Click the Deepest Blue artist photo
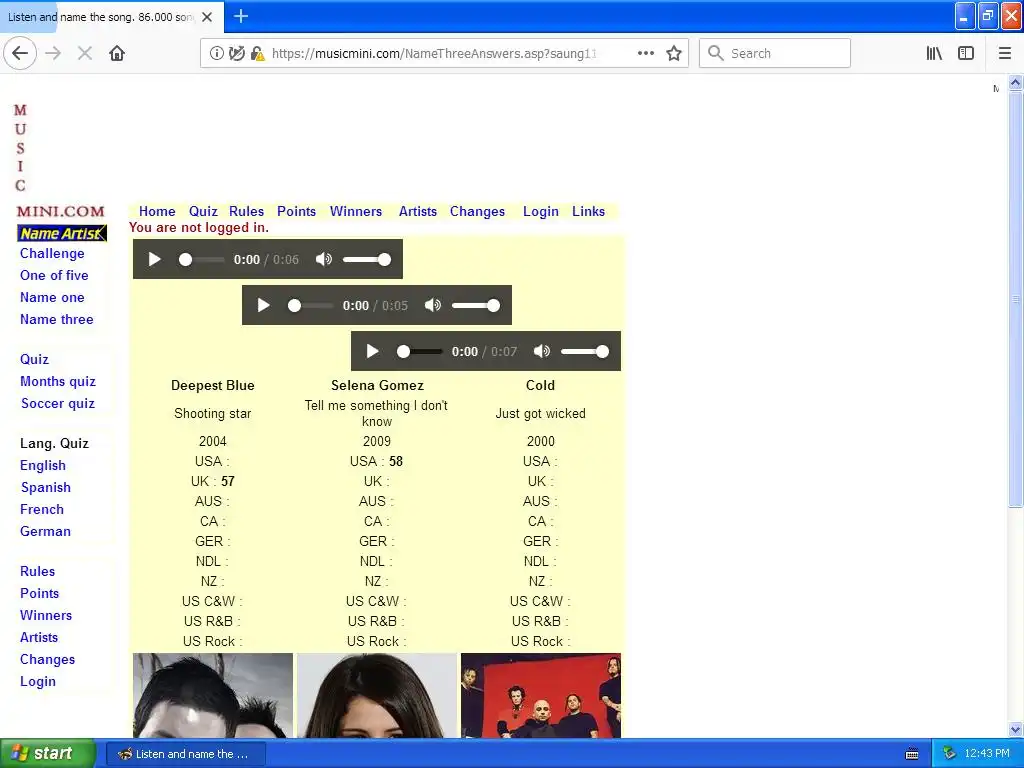1024x768 pixels. pyautogui.click(x=213, y=696)
